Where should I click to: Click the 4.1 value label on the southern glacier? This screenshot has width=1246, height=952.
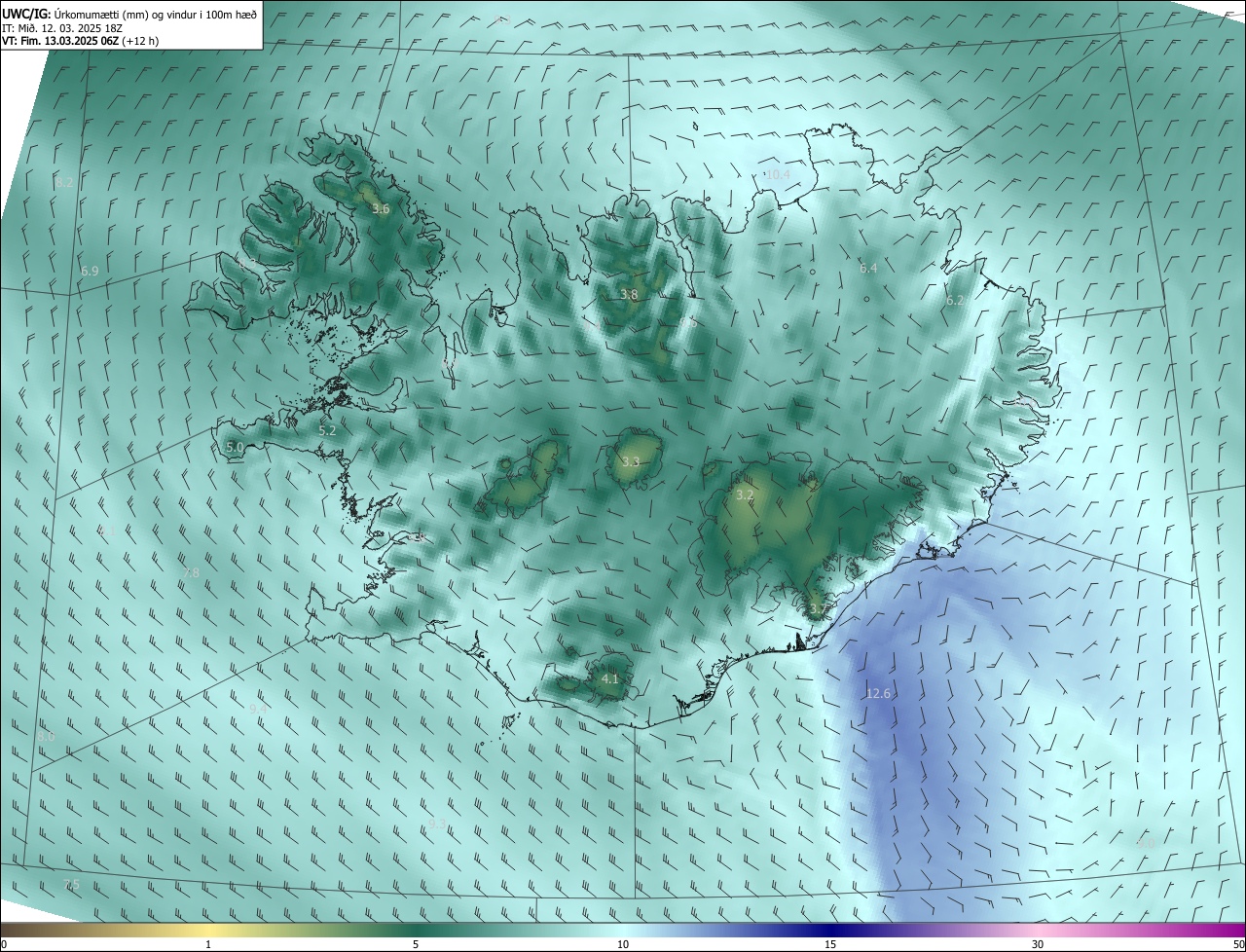pos(609,678)
